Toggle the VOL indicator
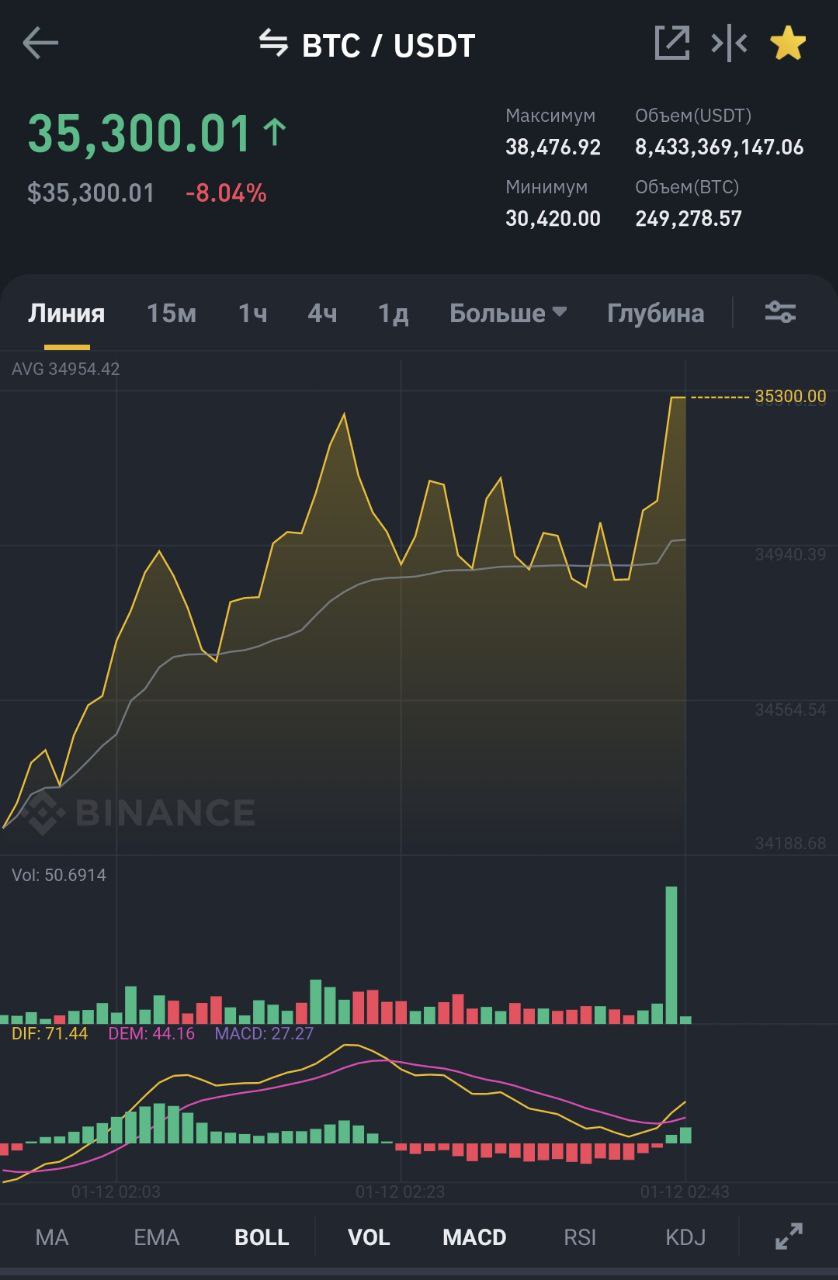The height and width of the screenshot is (1280, 838). pyautogui.click(x=369, y=1237)
